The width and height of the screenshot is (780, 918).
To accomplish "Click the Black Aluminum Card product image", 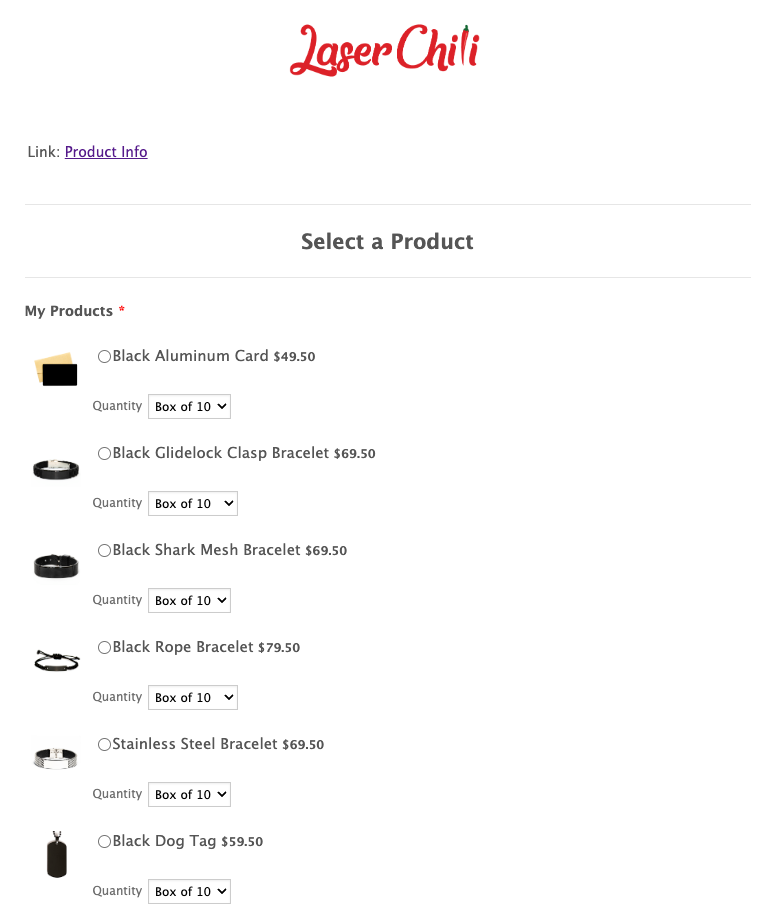I will [x=56, y=369].
